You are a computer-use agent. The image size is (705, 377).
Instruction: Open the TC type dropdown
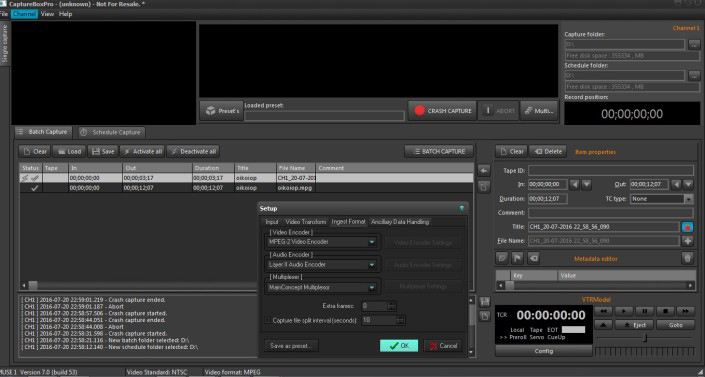[x=688, y=199]
